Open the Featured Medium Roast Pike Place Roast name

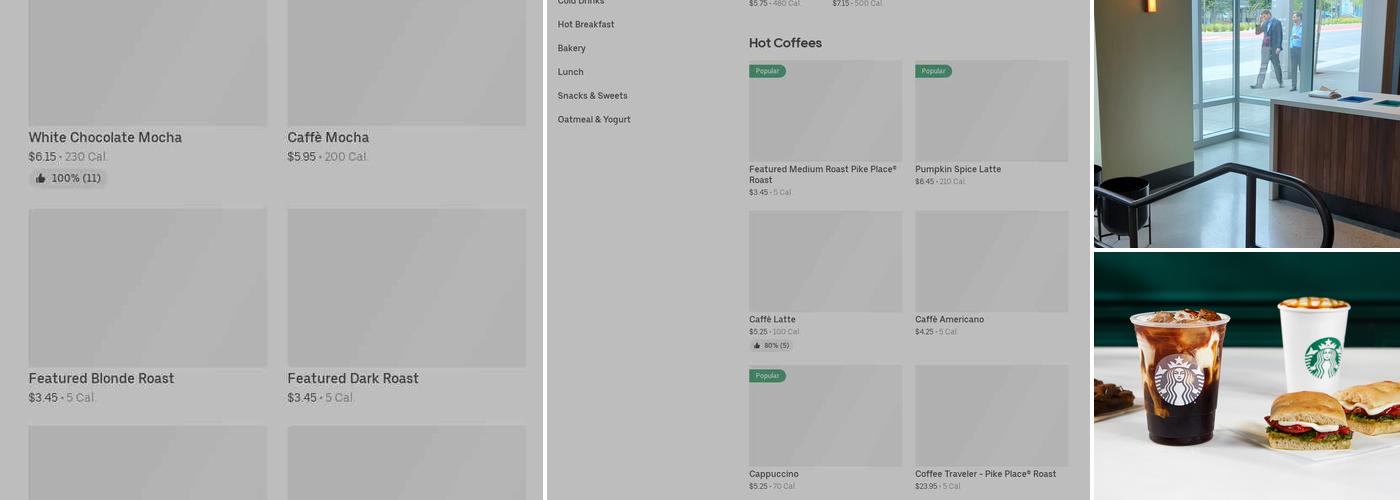coord(823,175)
